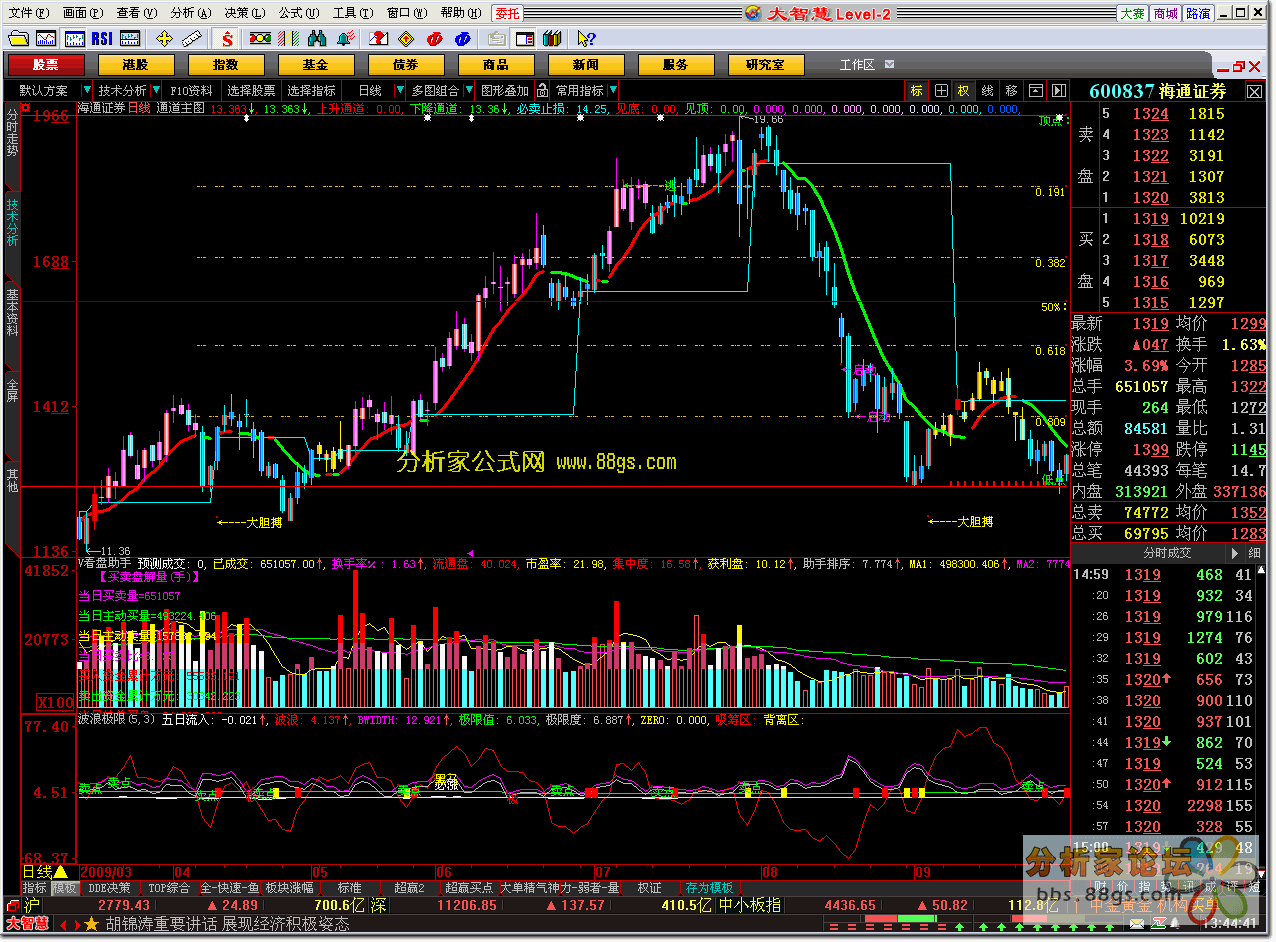Click the window layout toolbar icon
1276x942 pixels.
[524, 39]
